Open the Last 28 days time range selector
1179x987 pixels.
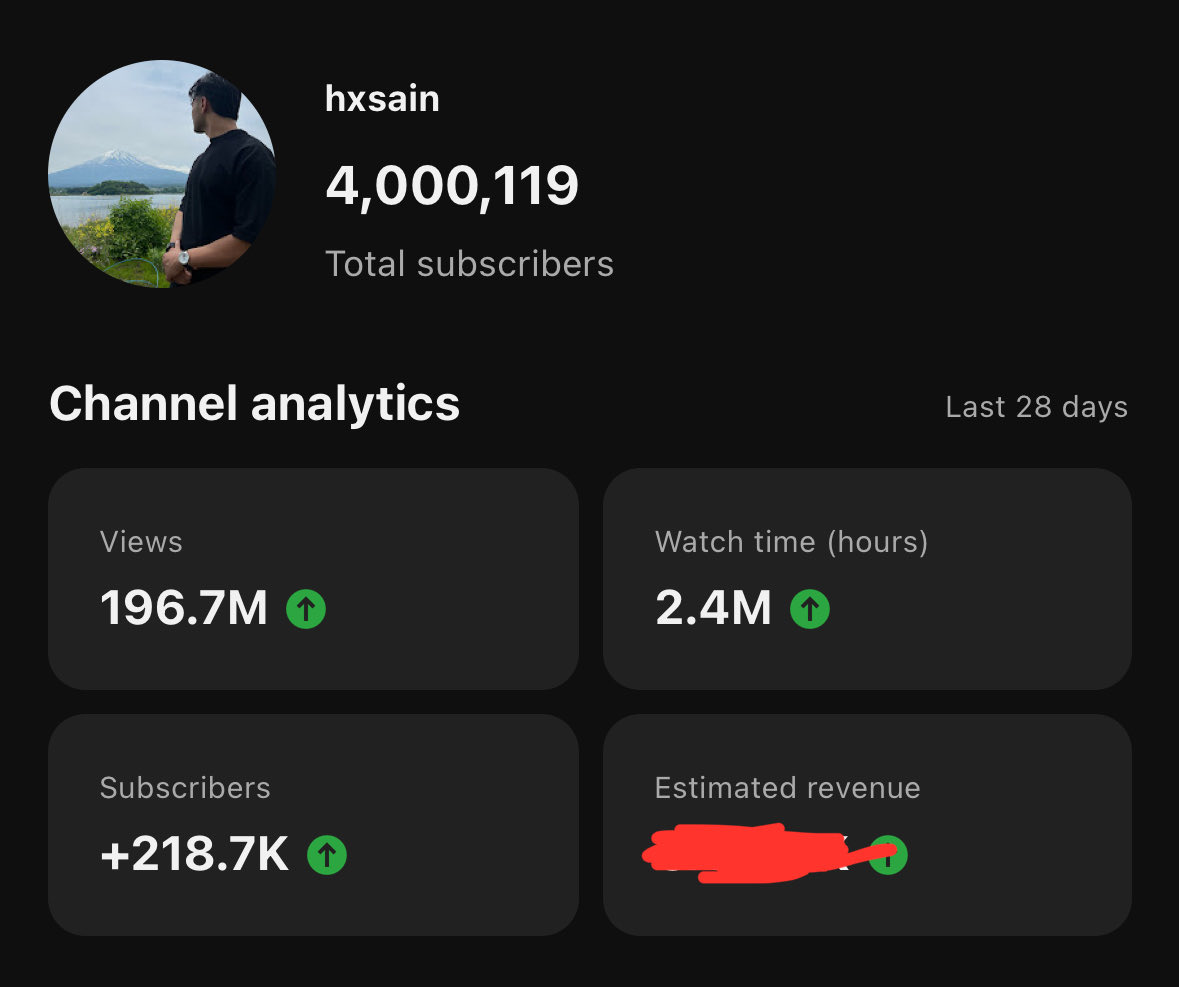click(1036, 406)
